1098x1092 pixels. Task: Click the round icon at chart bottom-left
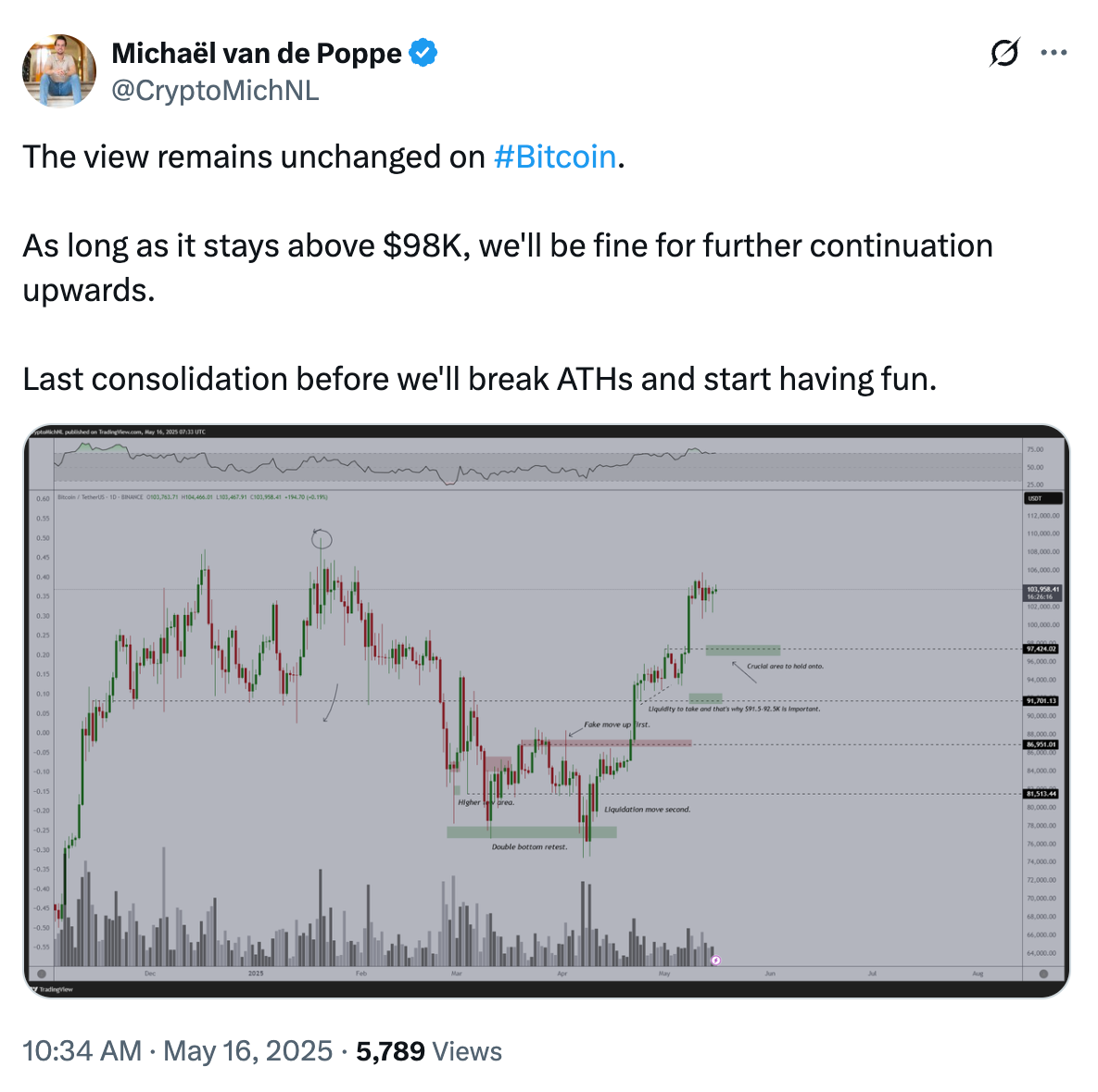click(41, 973)
